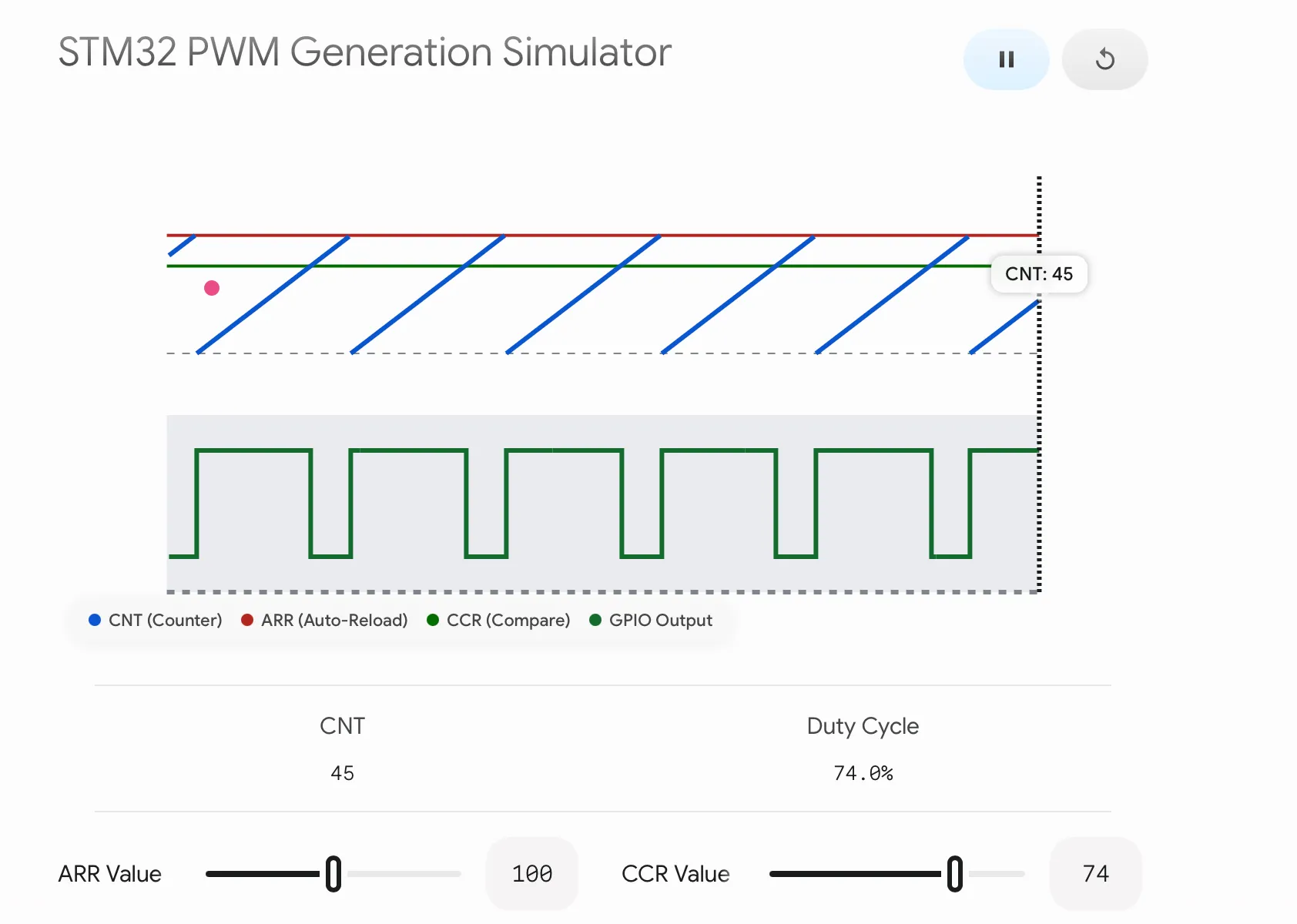Click the CNT: 45 tooltip label

[x=1039, y=274]
